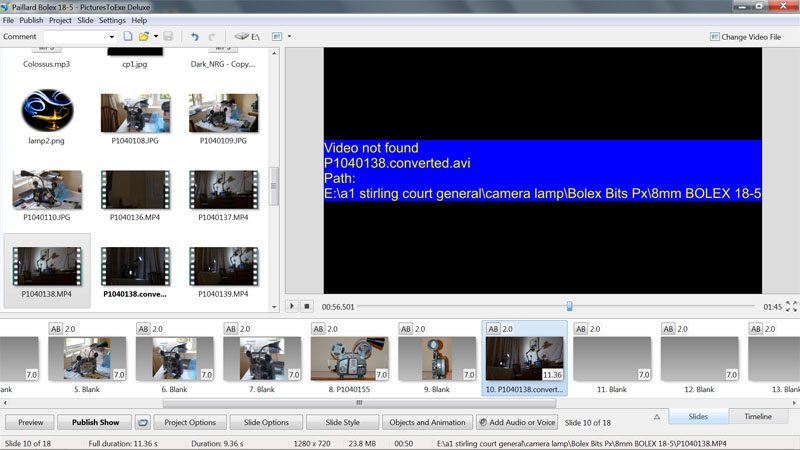This screenshot has height=450, width=800.
Task: Click the file list view mode icon
Action: [x=277, y=36]
